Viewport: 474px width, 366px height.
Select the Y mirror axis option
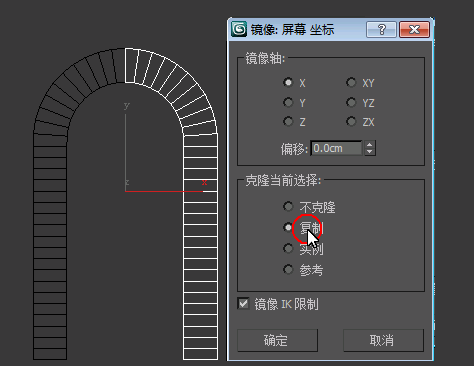coord(288,102)
